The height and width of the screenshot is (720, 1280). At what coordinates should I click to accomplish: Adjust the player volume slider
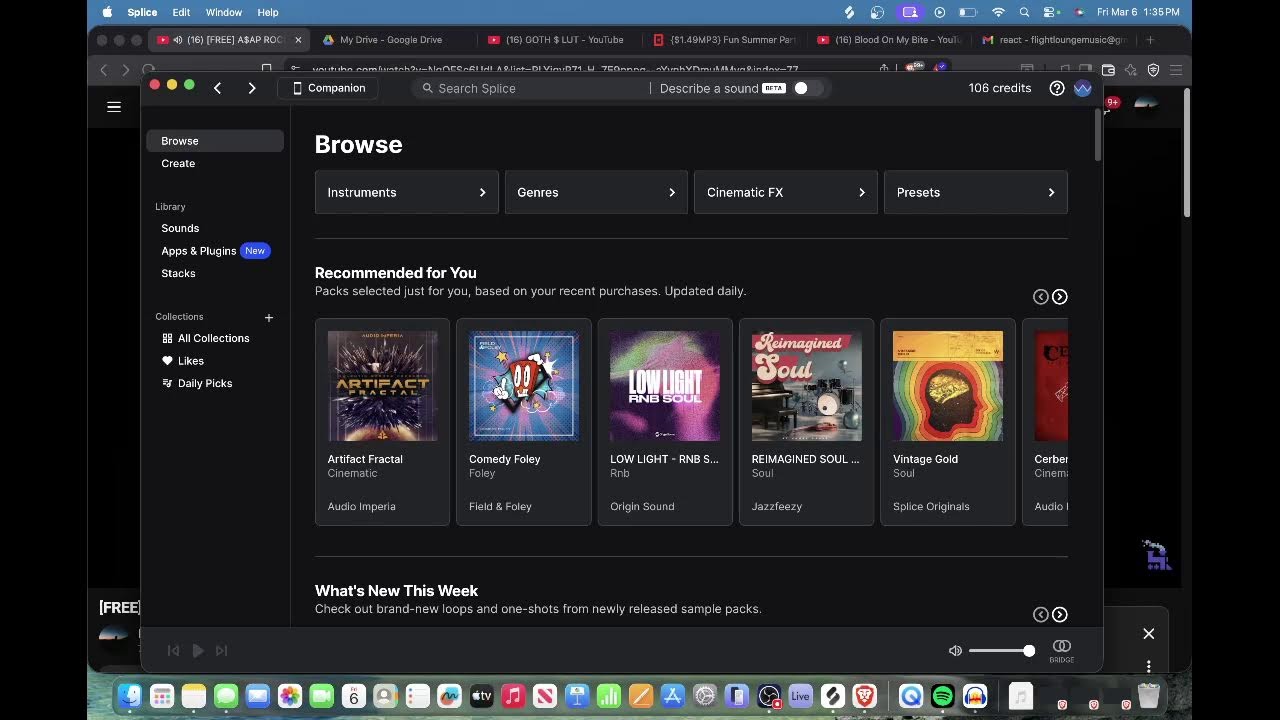coord(1001,651)
